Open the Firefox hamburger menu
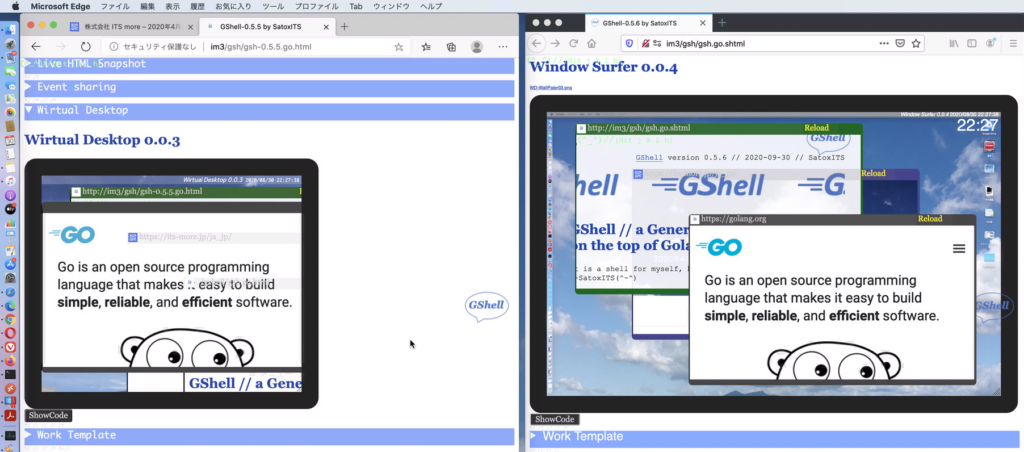This screenshot has width=1024, height=452. (x=1014, y=43)
